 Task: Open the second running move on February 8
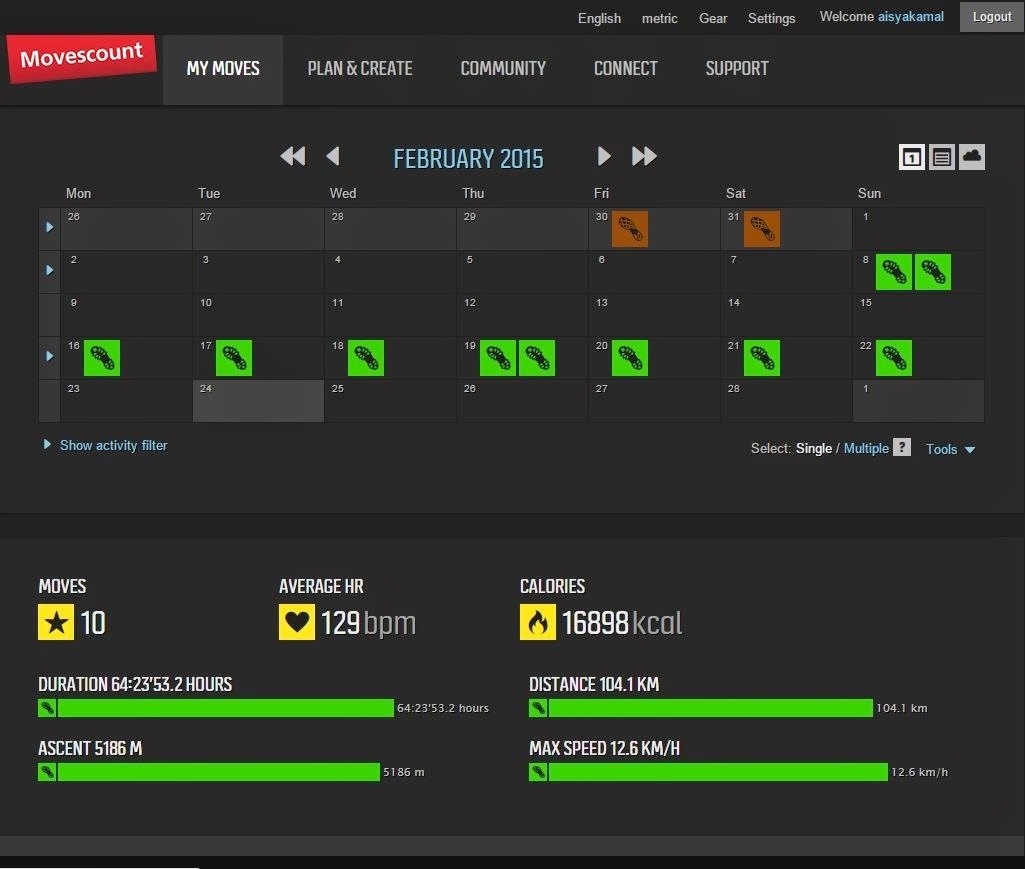tap(933, 272)
